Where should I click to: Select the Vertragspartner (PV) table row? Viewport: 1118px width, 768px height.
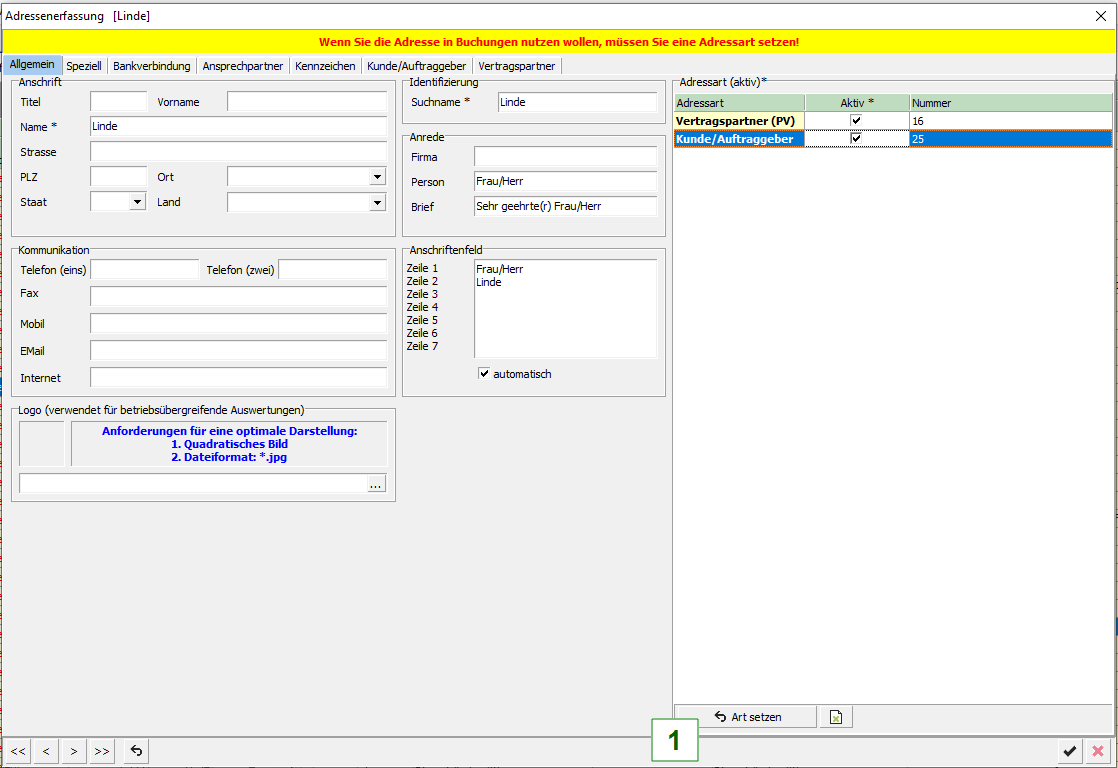coord(738,121)
